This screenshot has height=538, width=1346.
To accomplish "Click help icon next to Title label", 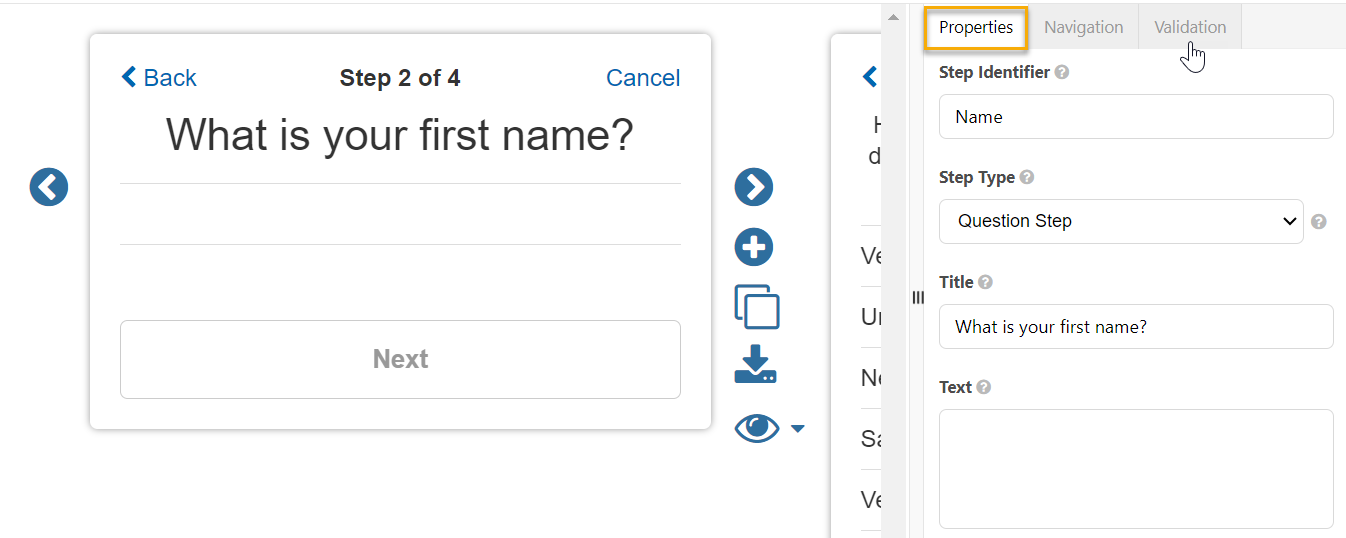I will click(986, 283).
